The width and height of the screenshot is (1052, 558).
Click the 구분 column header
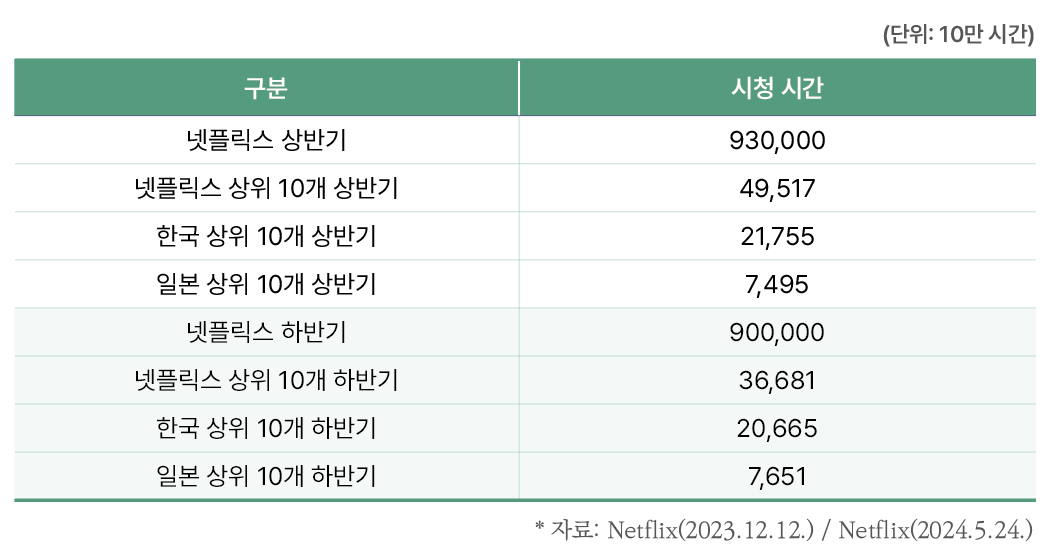coord(266,88)
